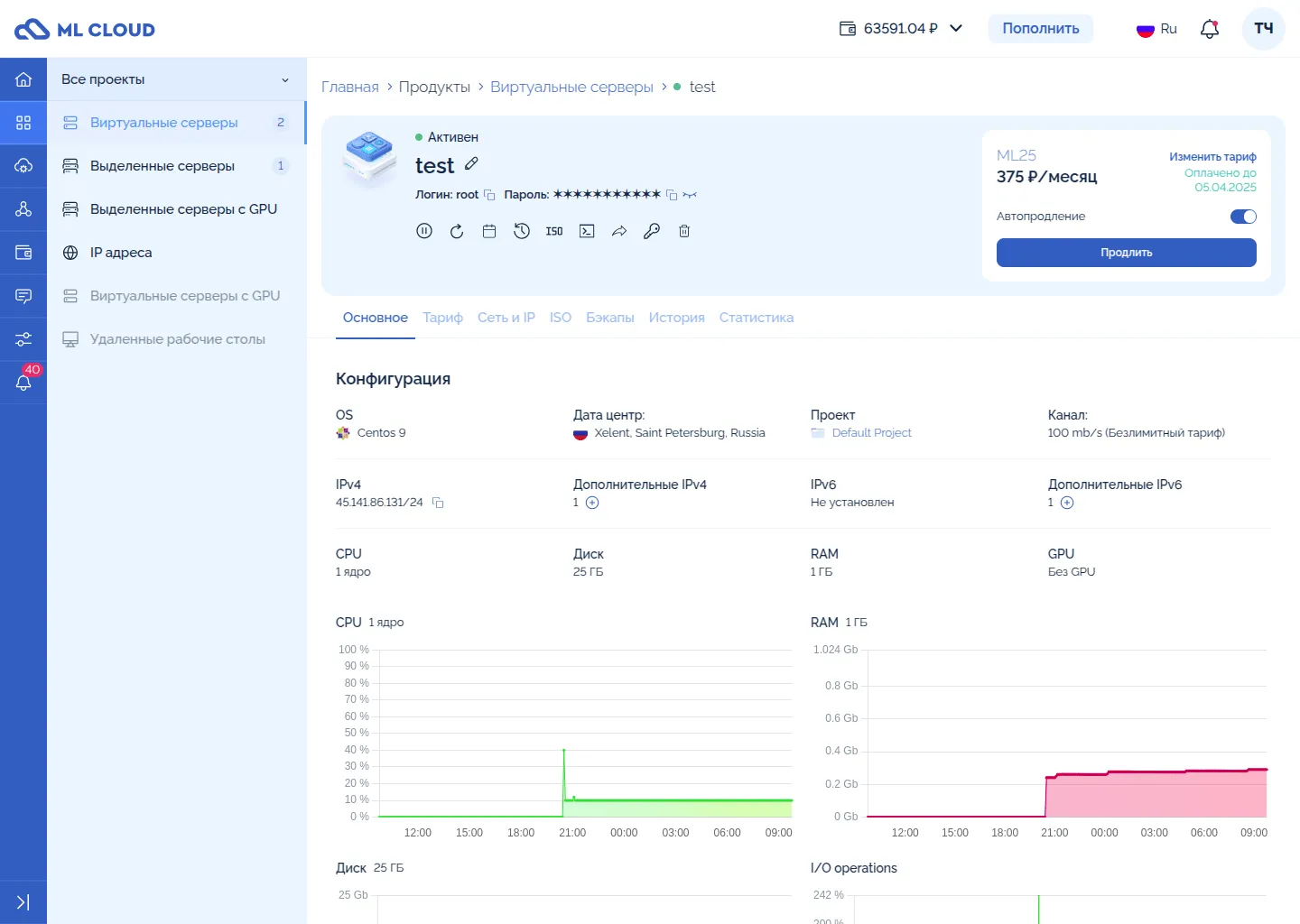Screen dimensions: 1300x924
Task: Switch to the Тариф tab
Action: pyautogui.click(x=442, y=318)
